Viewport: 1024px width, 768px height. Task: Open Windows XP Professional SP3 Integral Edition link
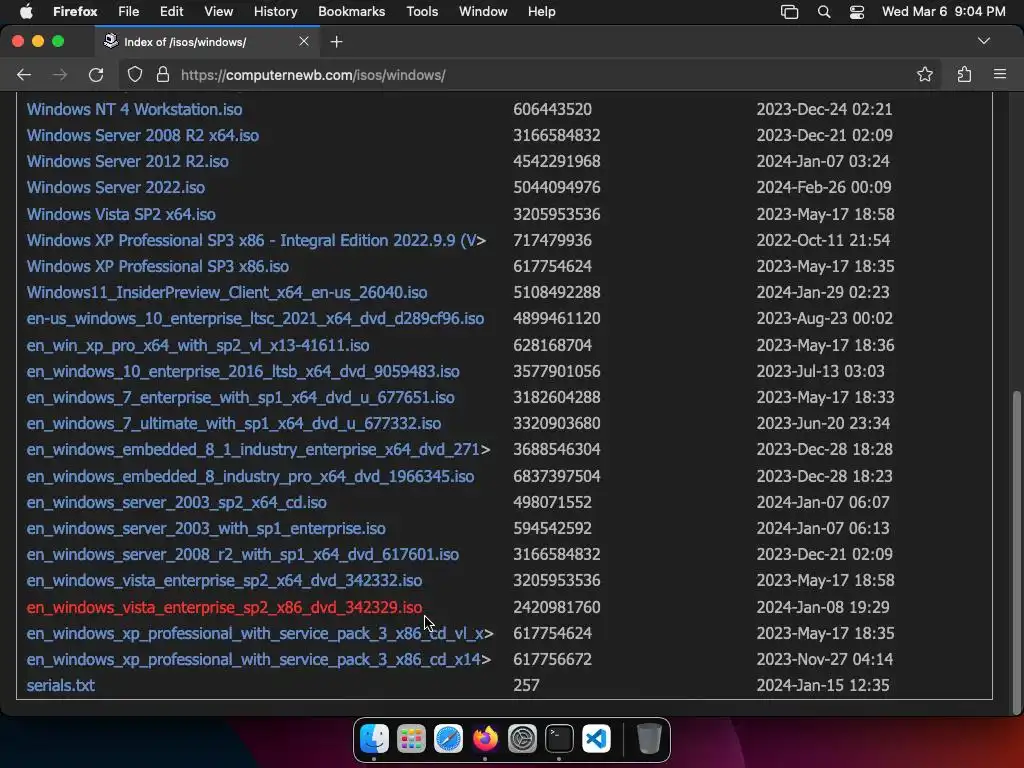pyautogui.click(x=256, y=240)
